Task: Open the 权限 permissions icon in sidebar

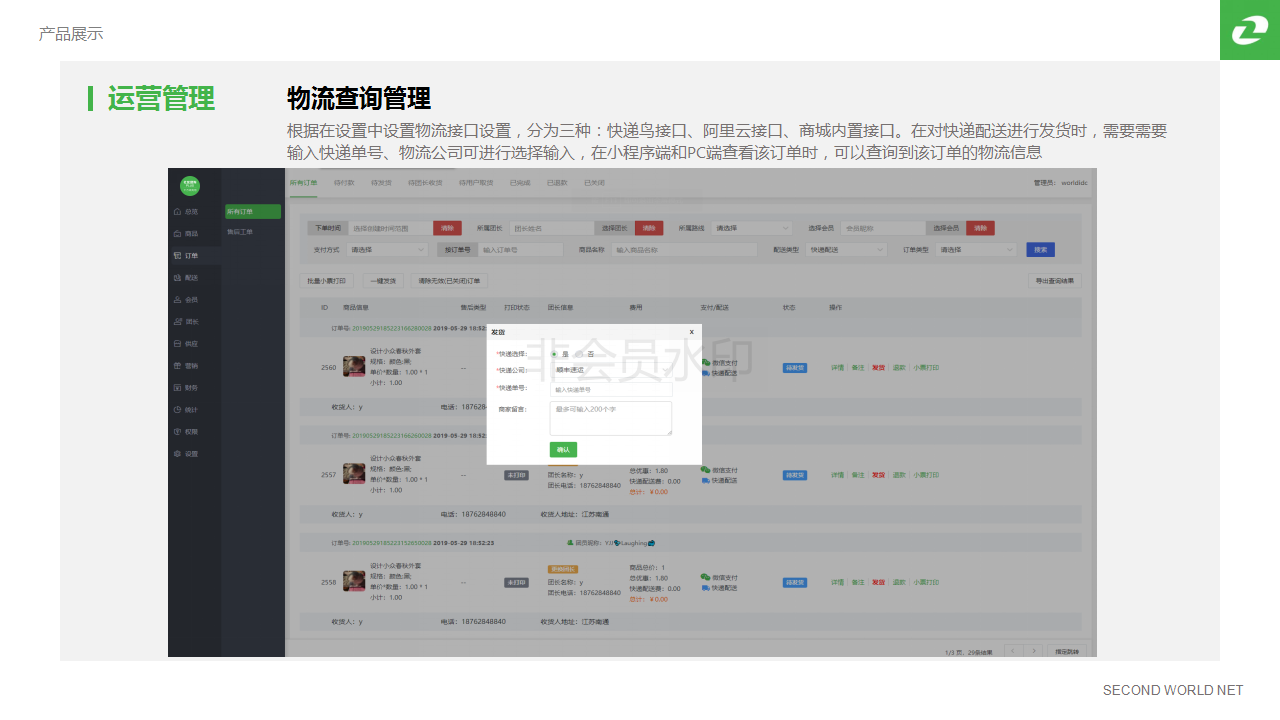Action: coord(178,432)
